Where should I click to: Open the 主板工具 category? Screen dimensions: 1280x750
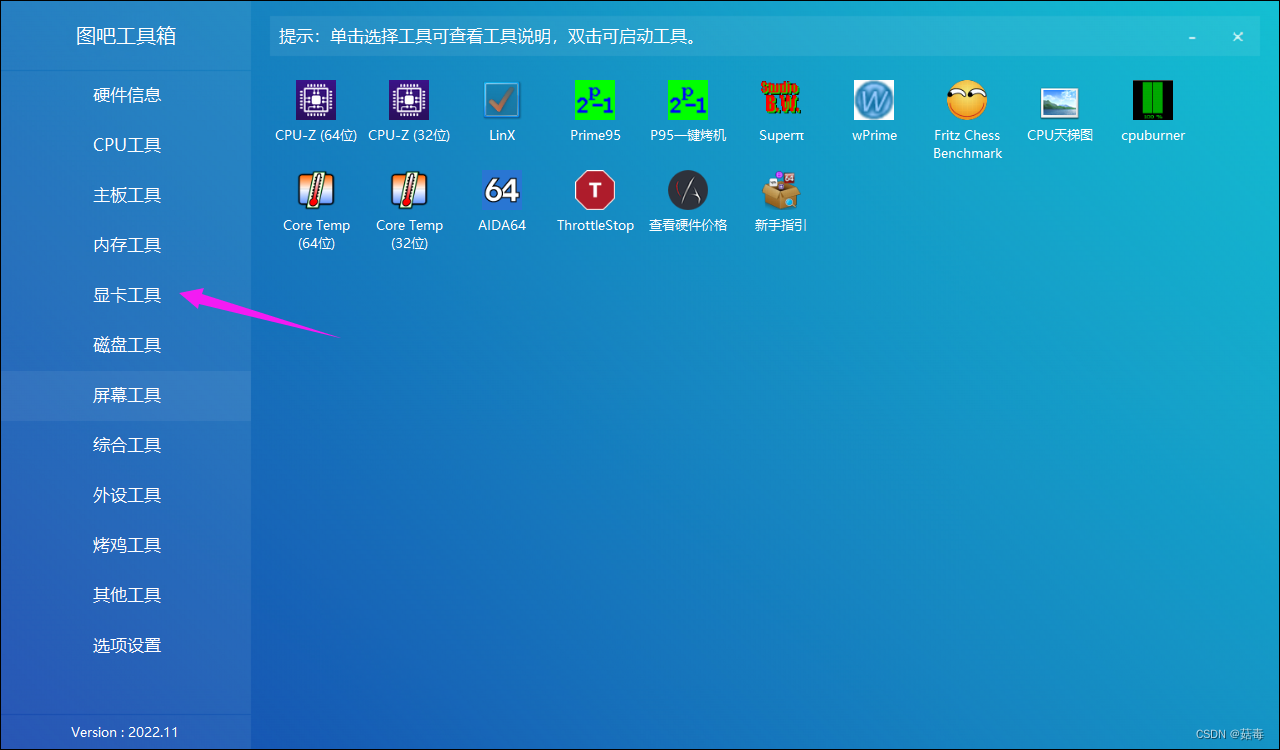pos(126,196)
